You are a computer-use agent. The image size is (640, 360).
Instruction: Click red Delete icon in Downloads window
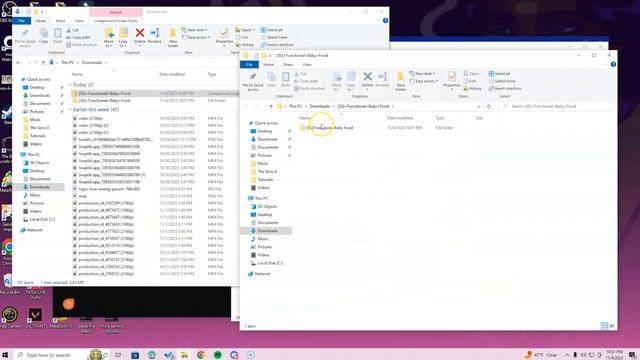(x=140, y=36)
